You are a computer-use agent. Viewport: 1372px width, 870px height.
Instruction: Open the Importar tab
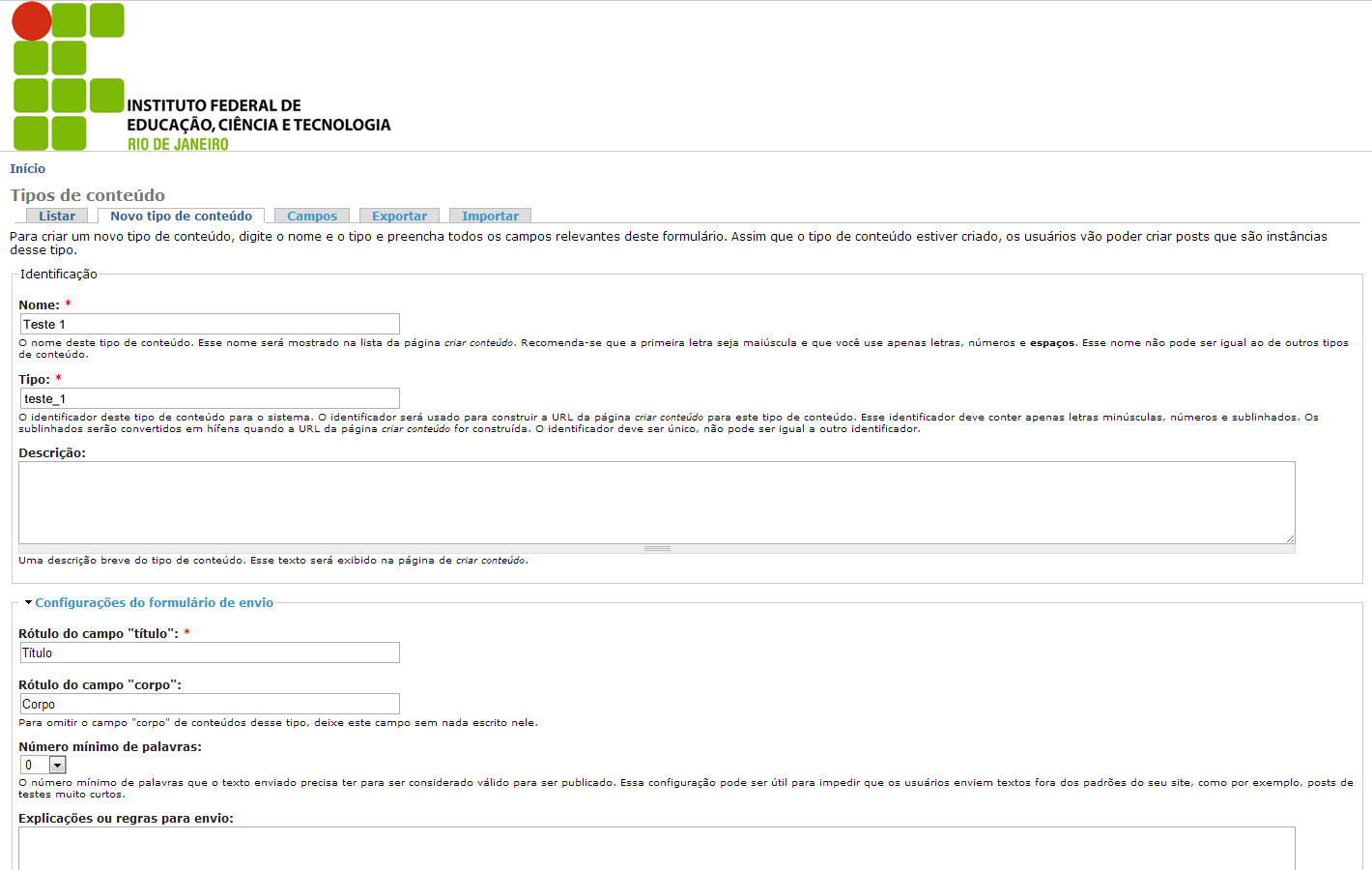tap(490, 216)
